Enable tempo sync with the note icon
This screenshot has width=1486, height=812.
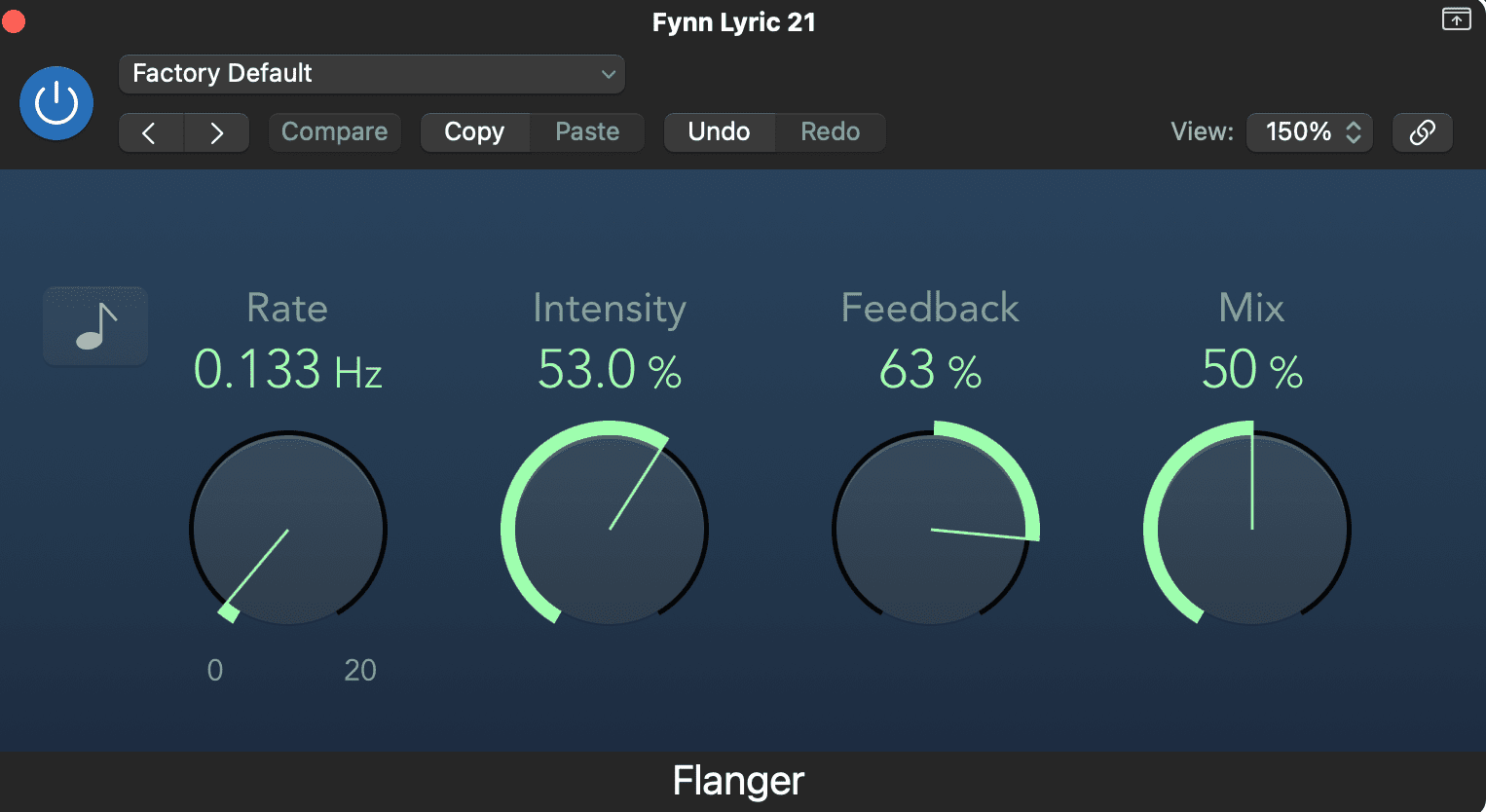click(x=95, y=326)
